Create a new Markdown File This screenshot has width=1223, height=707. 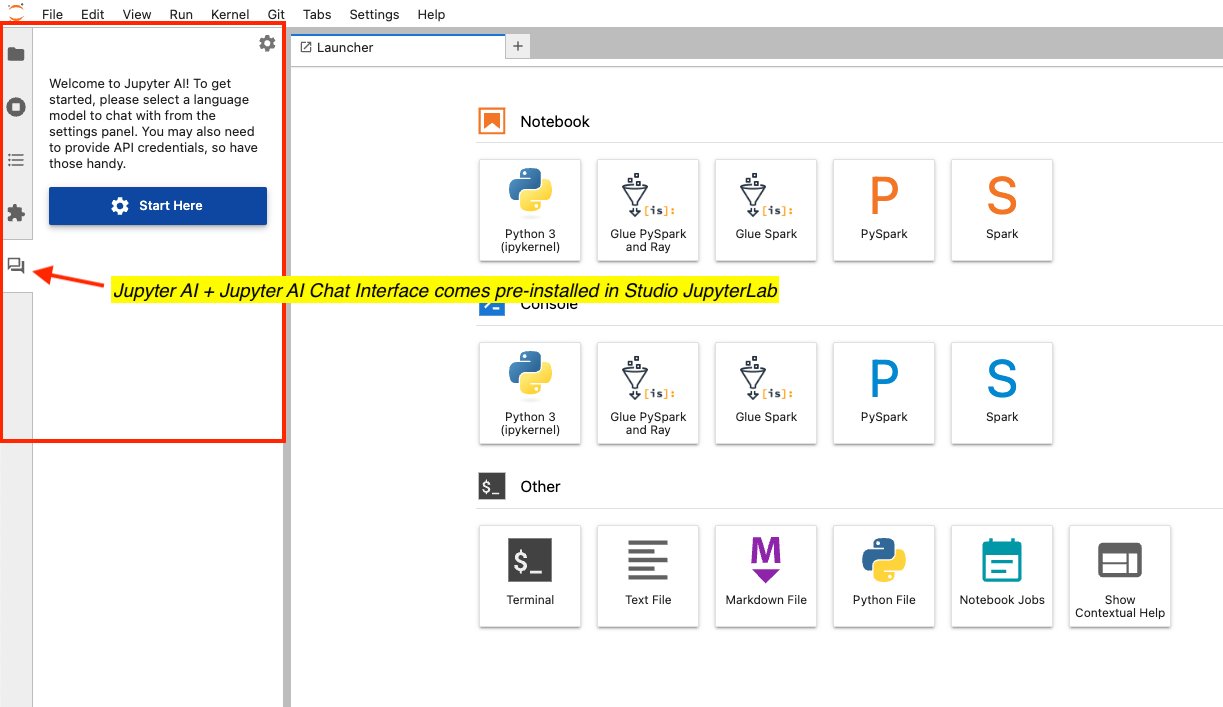[x=766, y=577]
